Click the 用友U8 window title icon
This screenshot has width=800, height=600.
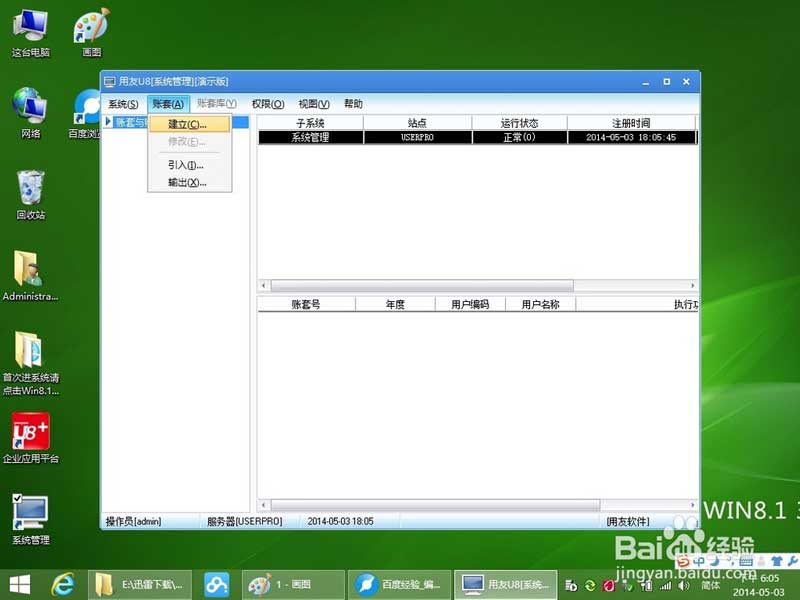tap(110, 82)
